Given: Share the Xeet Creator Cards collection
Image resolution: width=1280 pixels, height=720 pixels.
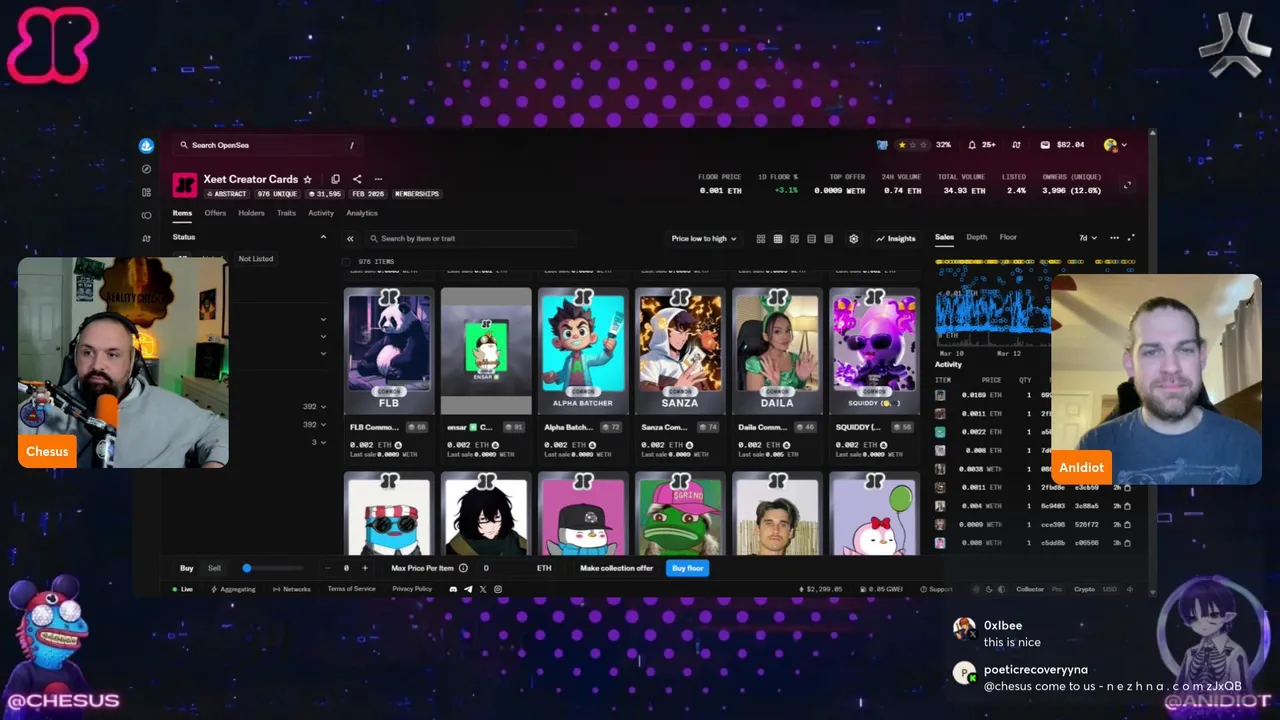Looking at the screenshot, I should [x=357, y=179].
